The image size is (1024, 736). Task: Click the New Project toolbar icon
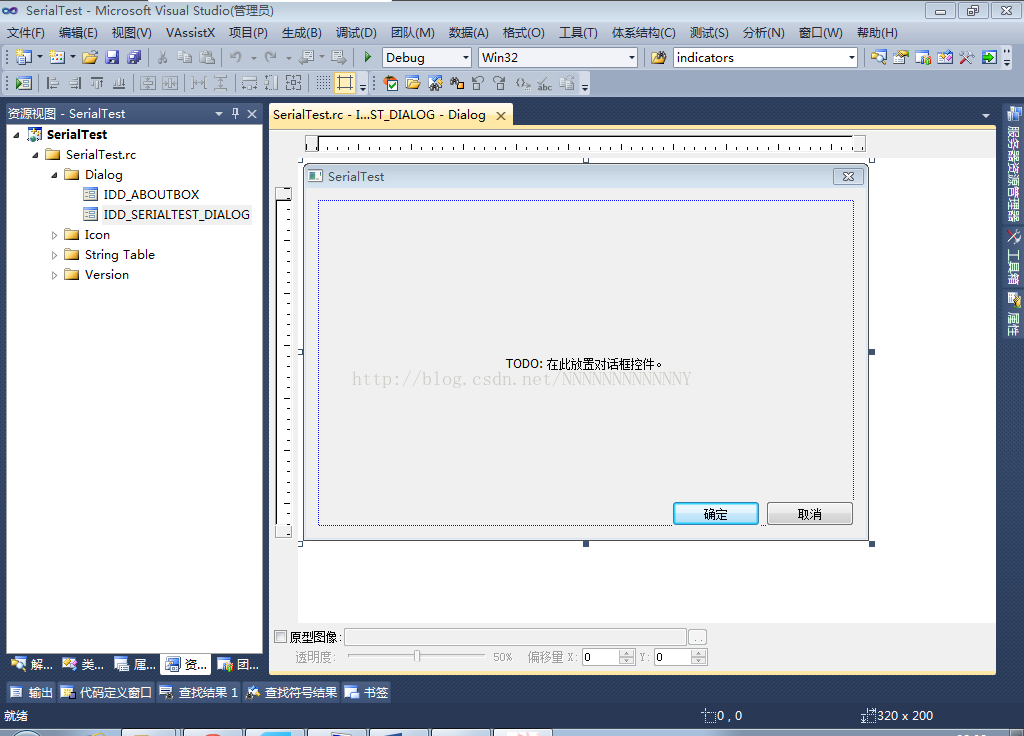[24, 57]
